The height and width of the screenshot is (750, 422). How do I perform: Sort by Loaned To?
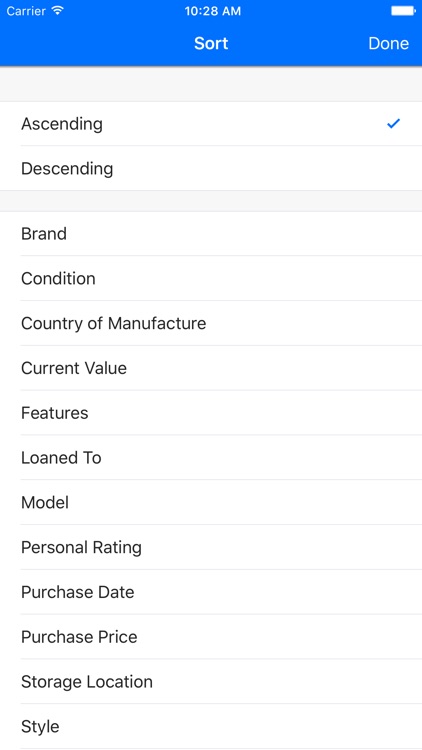[211, 458]
